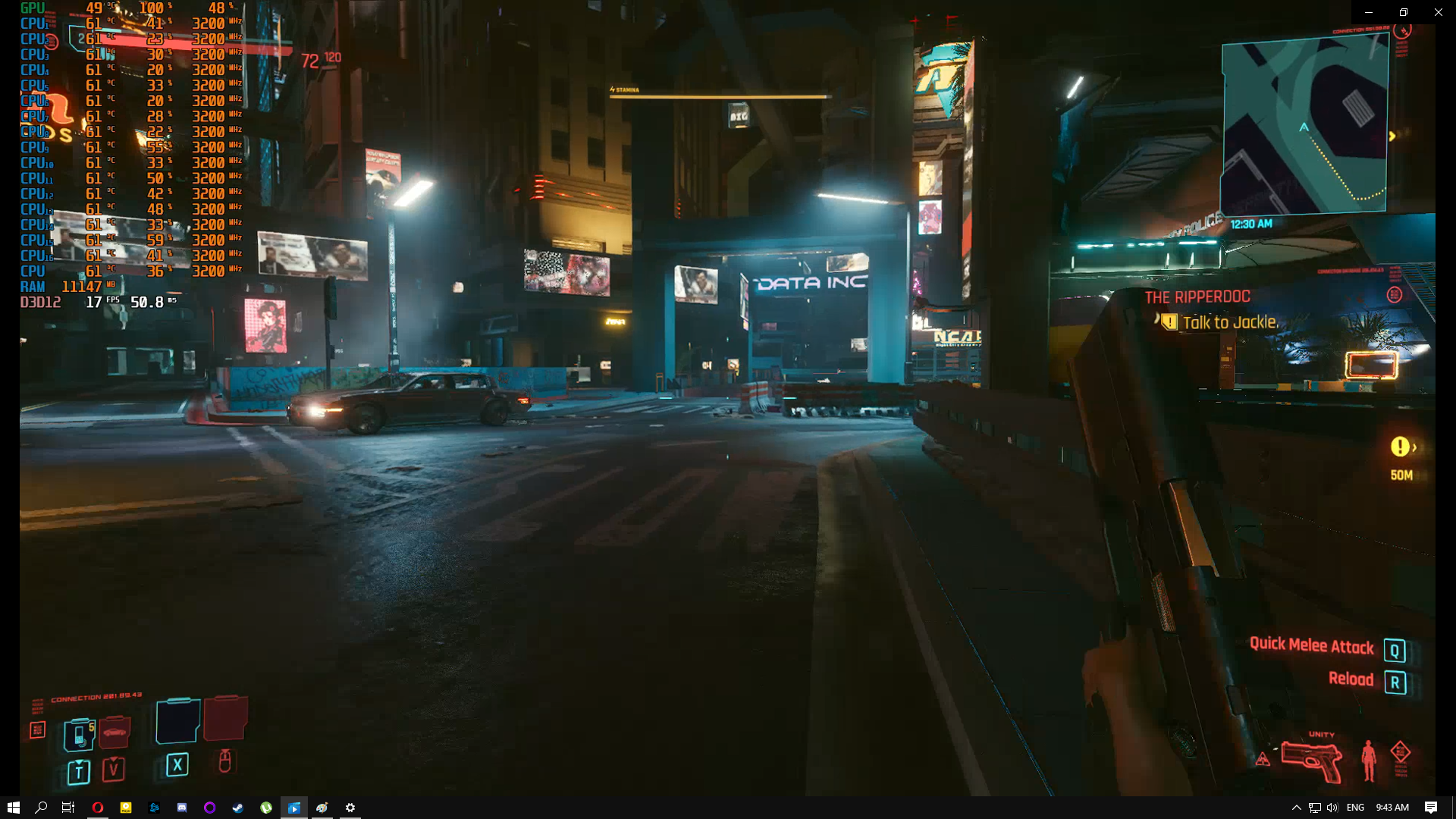The image size is (1456, 819).
Task: Open the Discord taskbar icon
Action: coord(182,808)
